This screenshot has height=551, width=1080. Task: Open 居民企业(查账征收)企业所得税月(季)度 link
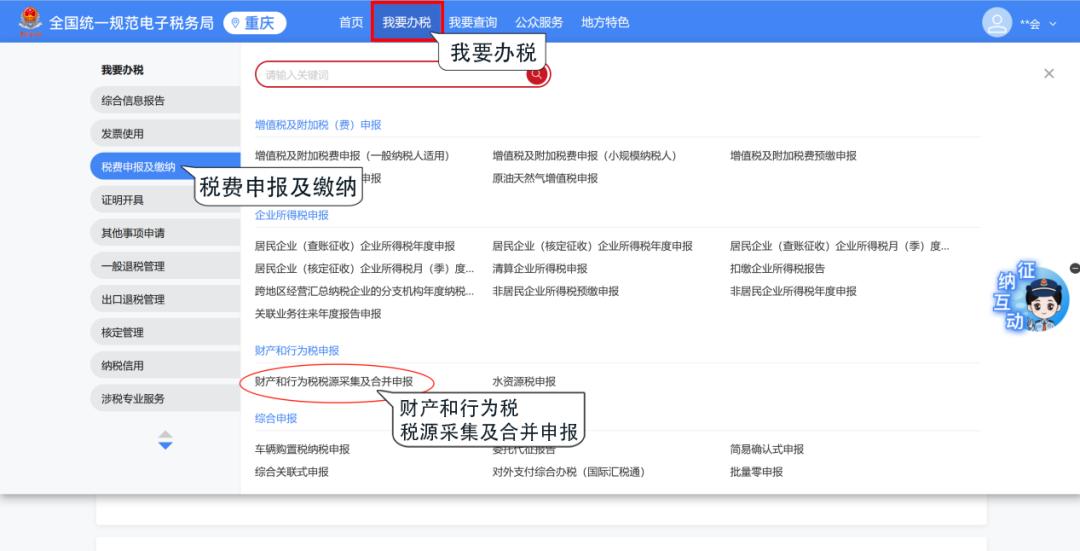(x=840, y=246)
